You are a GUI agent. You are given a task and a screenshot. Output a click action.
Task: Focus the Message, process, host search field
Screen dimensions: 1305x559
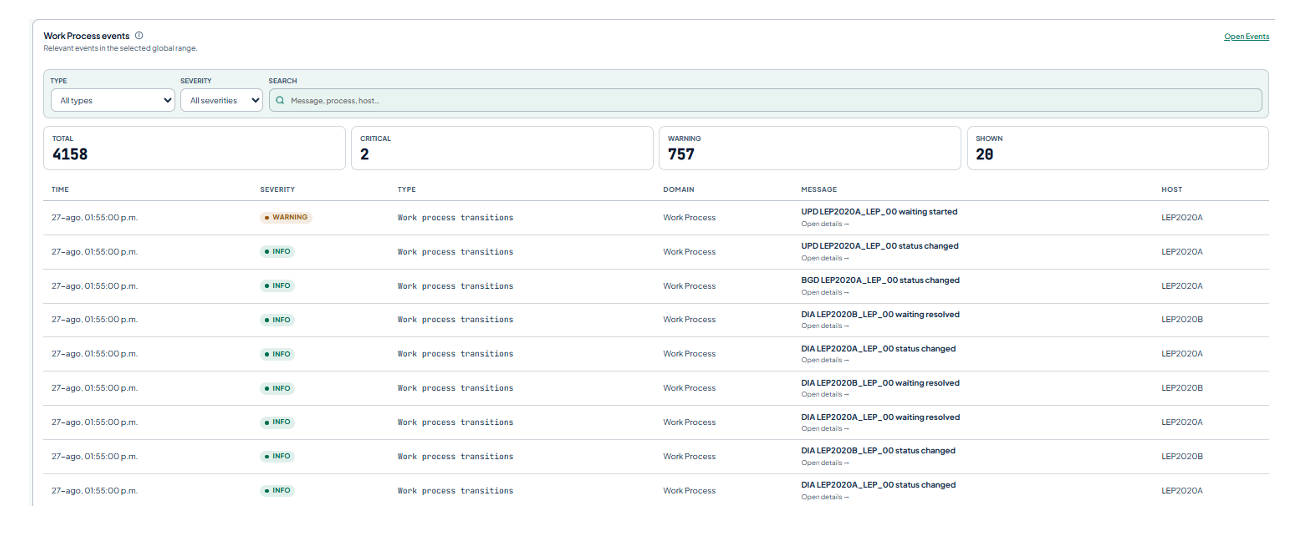click(765, 100)
